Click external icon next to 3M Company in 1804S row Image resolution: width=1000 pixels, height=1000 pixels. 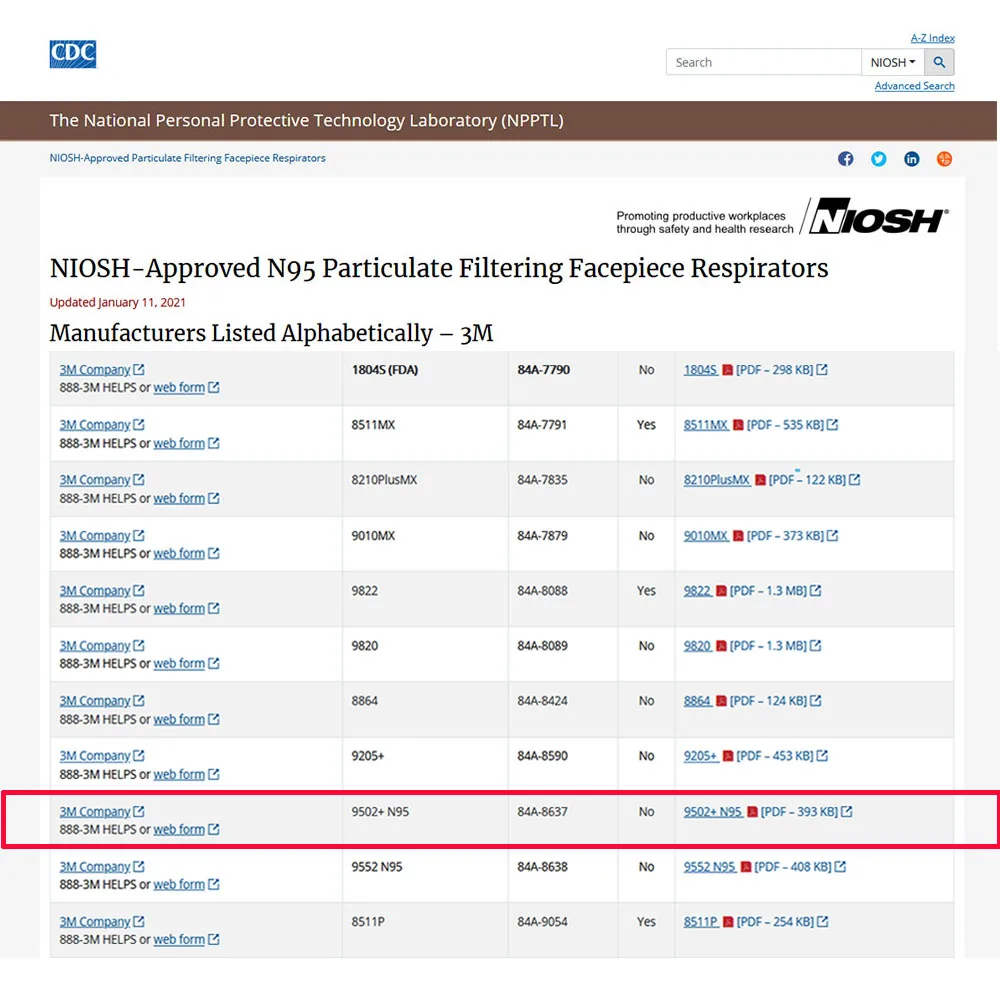click(x=138, y=369)
